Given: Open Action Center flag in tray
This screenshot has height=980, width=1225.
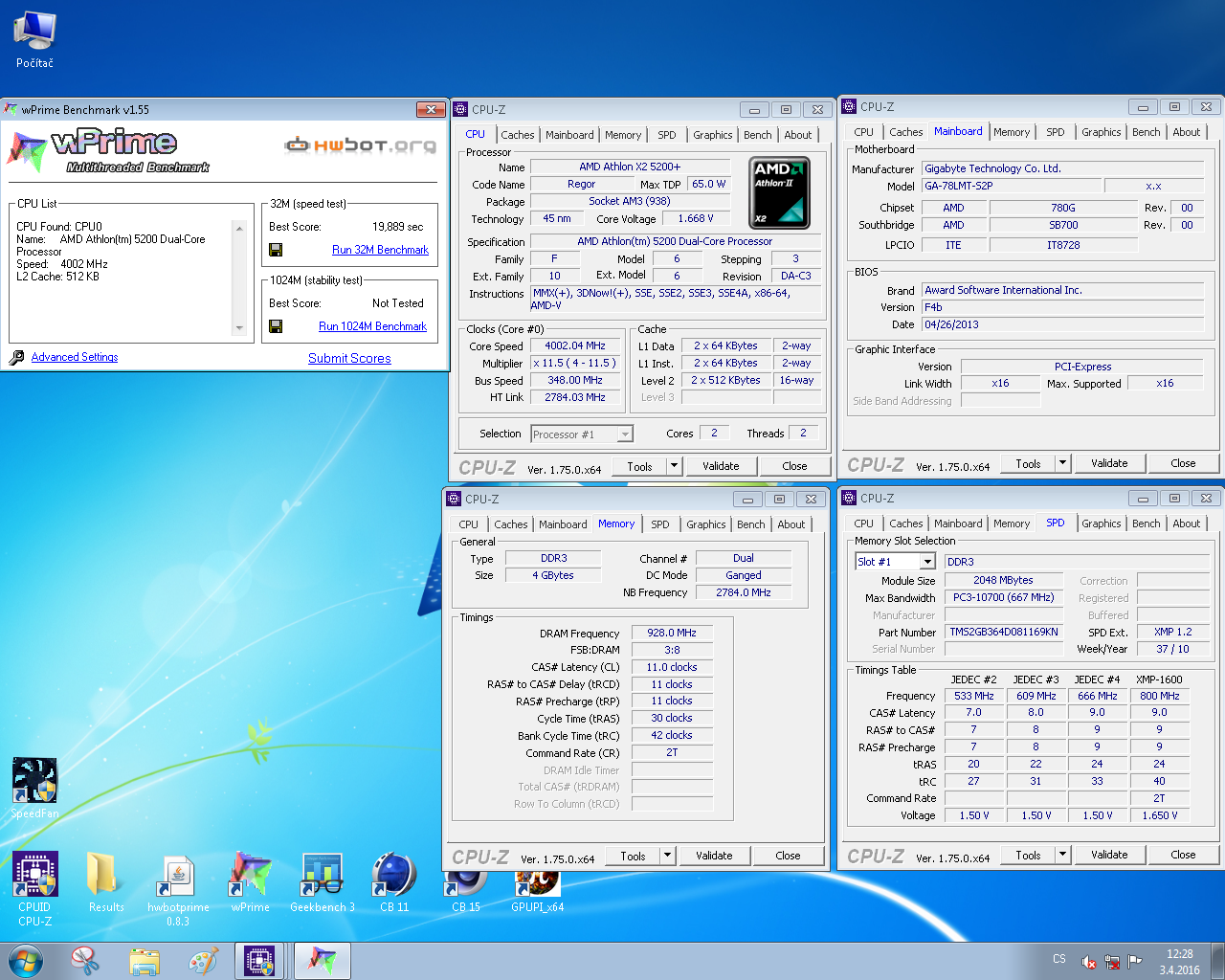Looking at the screenshot, I should click(x=1134, y=962).
